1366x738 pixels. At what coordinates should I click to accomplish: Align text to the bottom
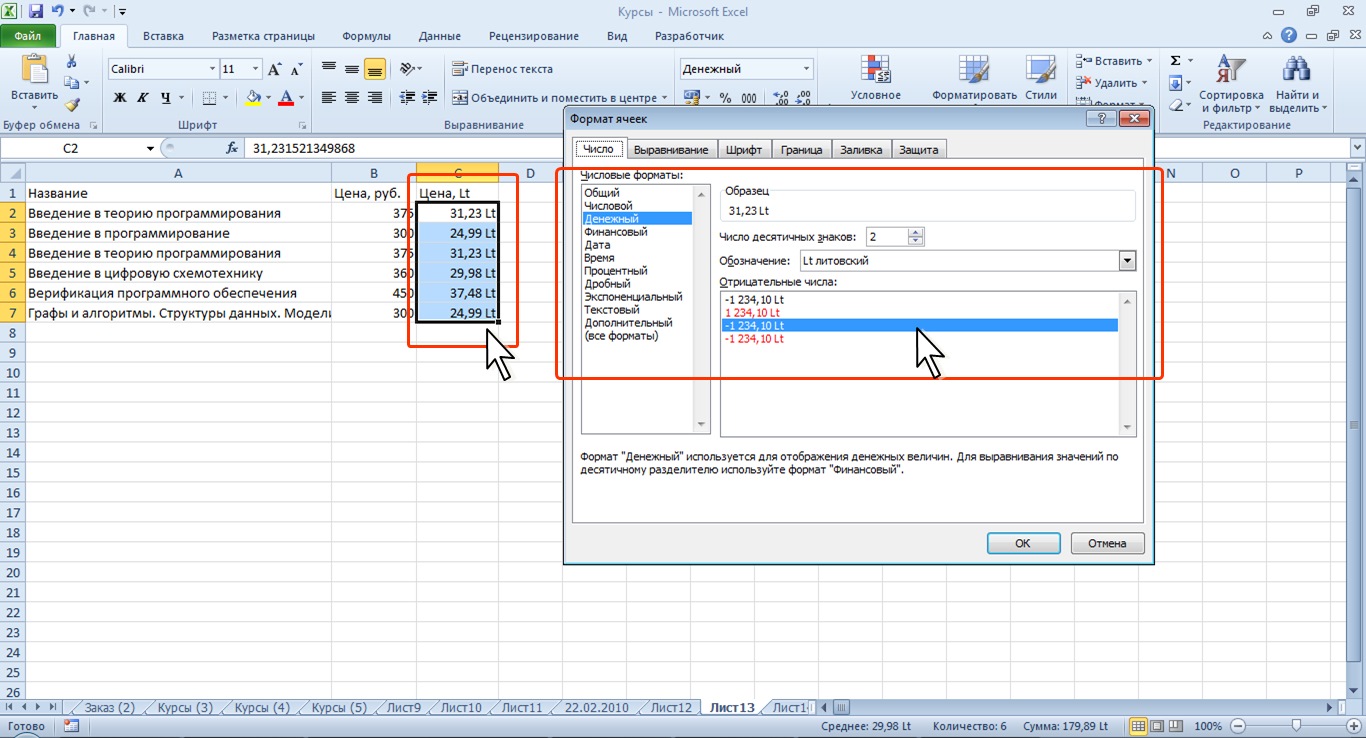click(375, 69)
